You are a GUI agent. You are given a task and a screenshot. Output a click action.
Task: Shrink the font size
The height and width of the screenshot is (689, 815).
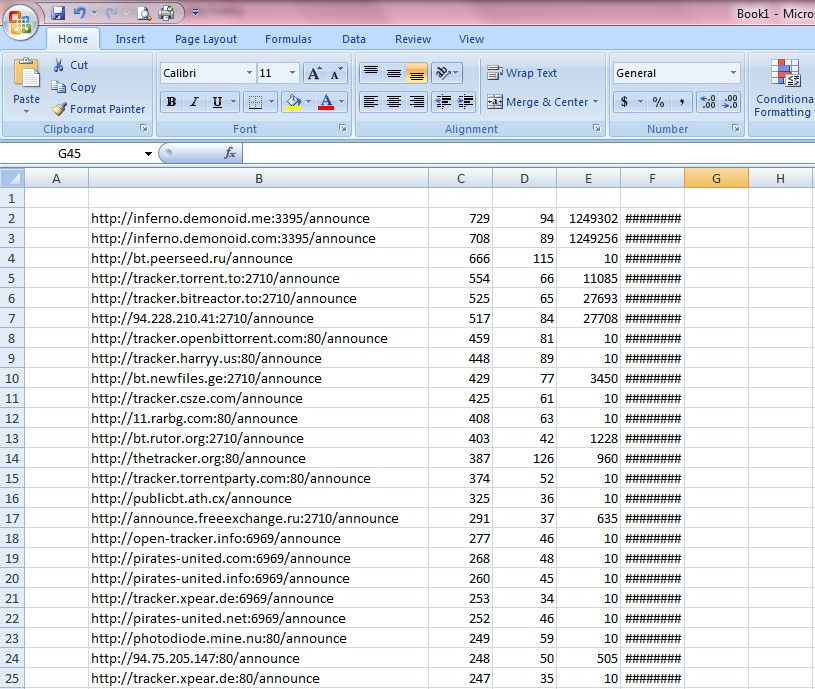(336, 73)
